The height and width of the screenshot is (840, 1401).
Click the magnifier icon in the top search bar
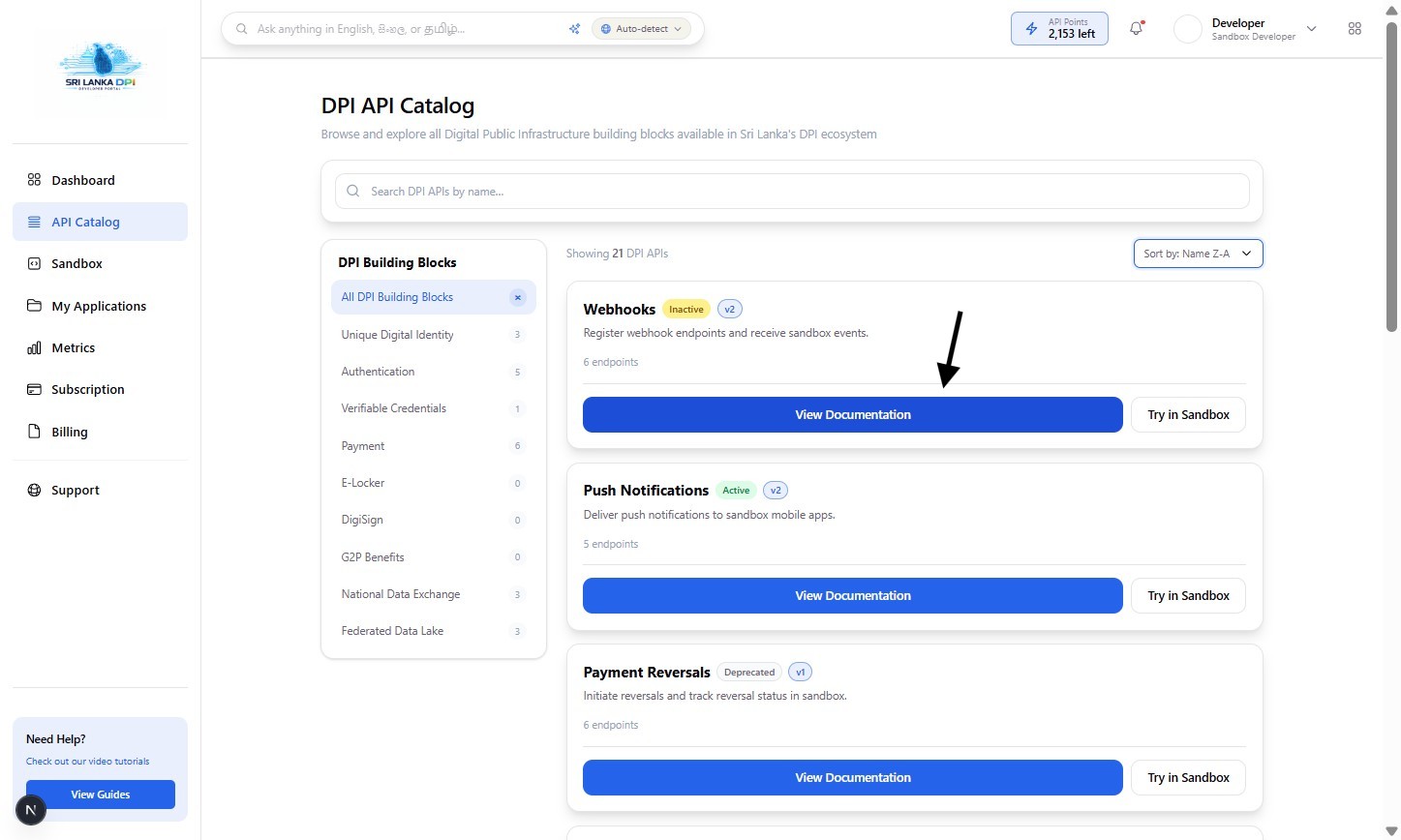242,29
